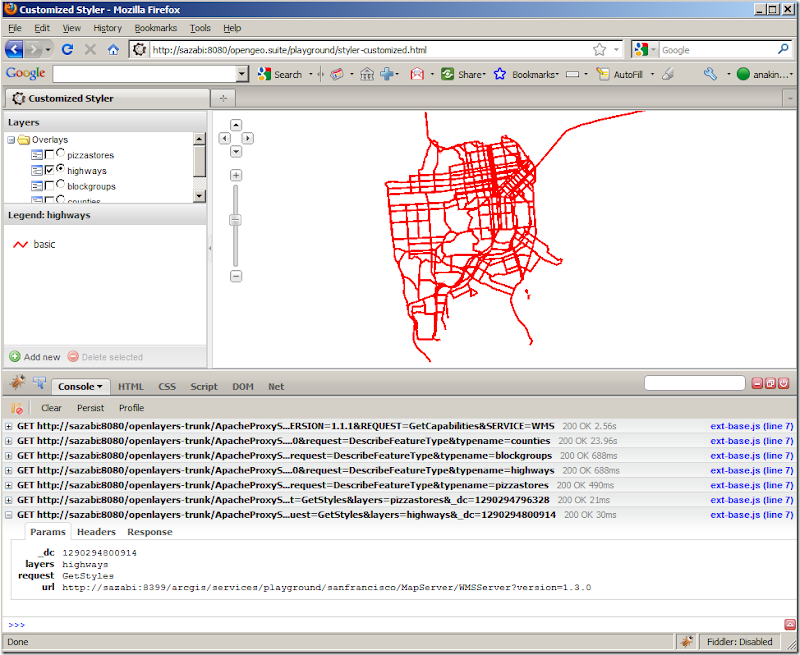Click Google toolbar Search button

tap(280, 74)
